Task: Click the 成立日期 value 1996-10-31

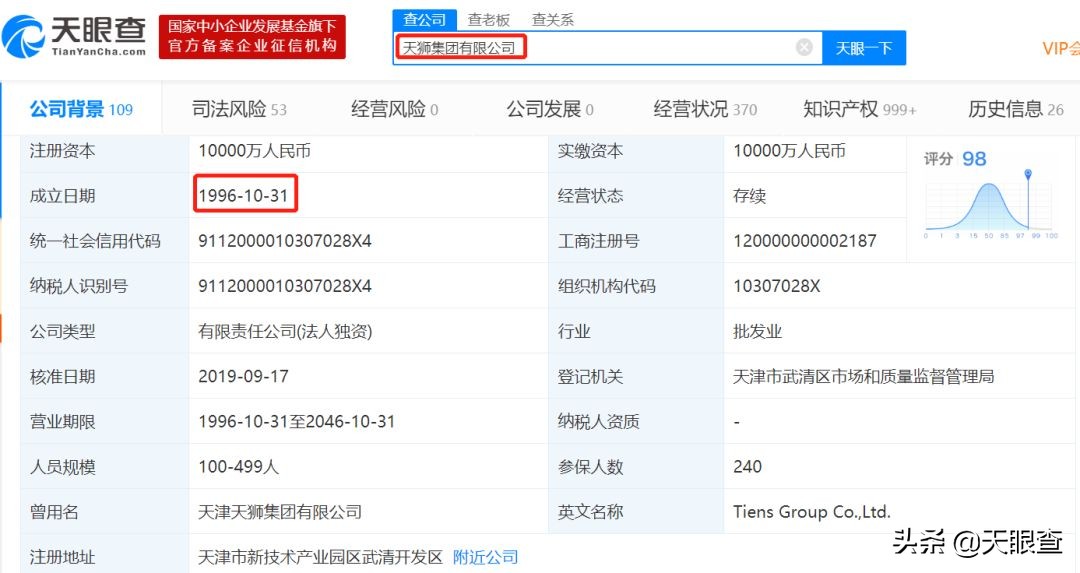Action: point(243,196)
